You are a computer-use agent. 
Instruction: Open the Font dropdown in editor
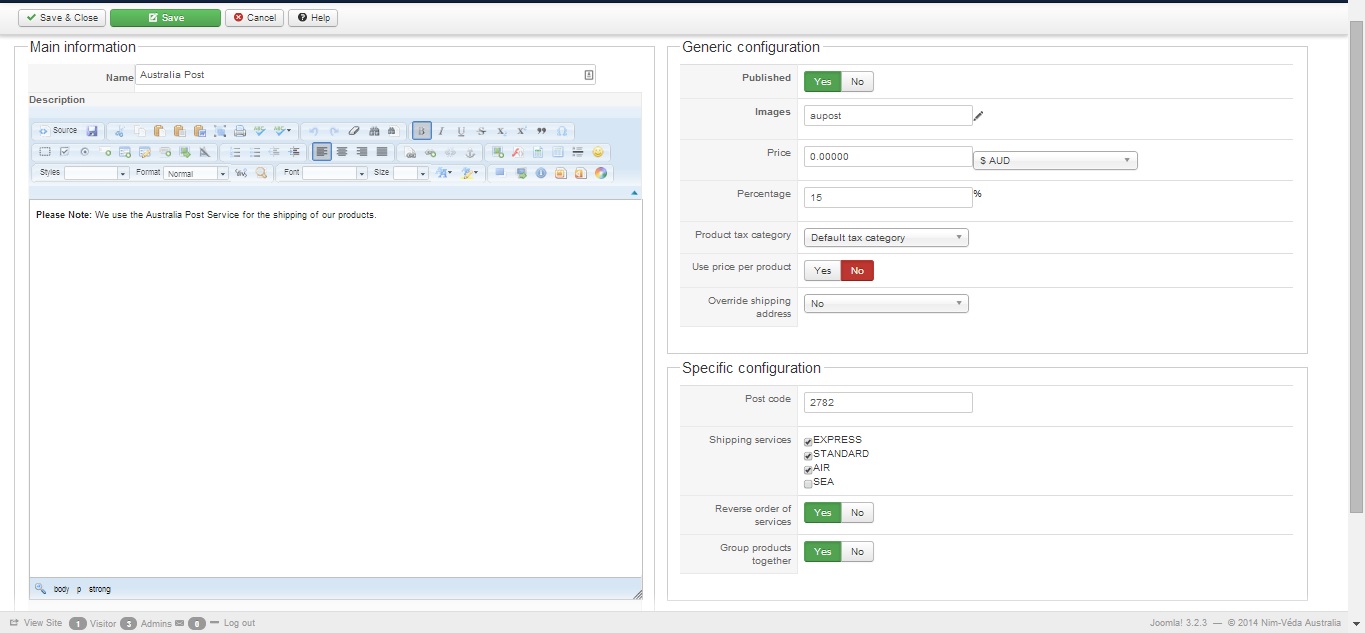pyautogui.click(x=335, y=173)
